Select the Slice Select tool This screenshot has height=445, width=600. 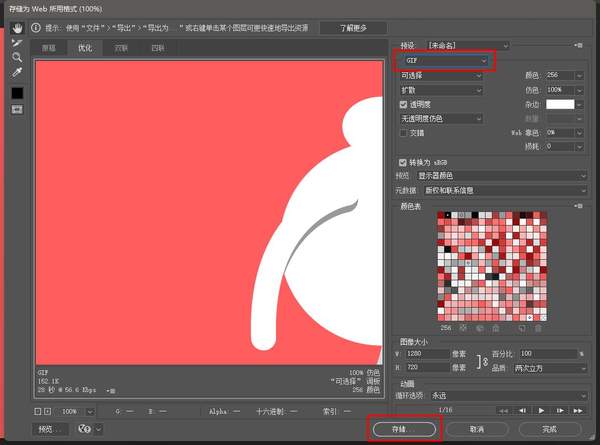click(x=17, y=43)
